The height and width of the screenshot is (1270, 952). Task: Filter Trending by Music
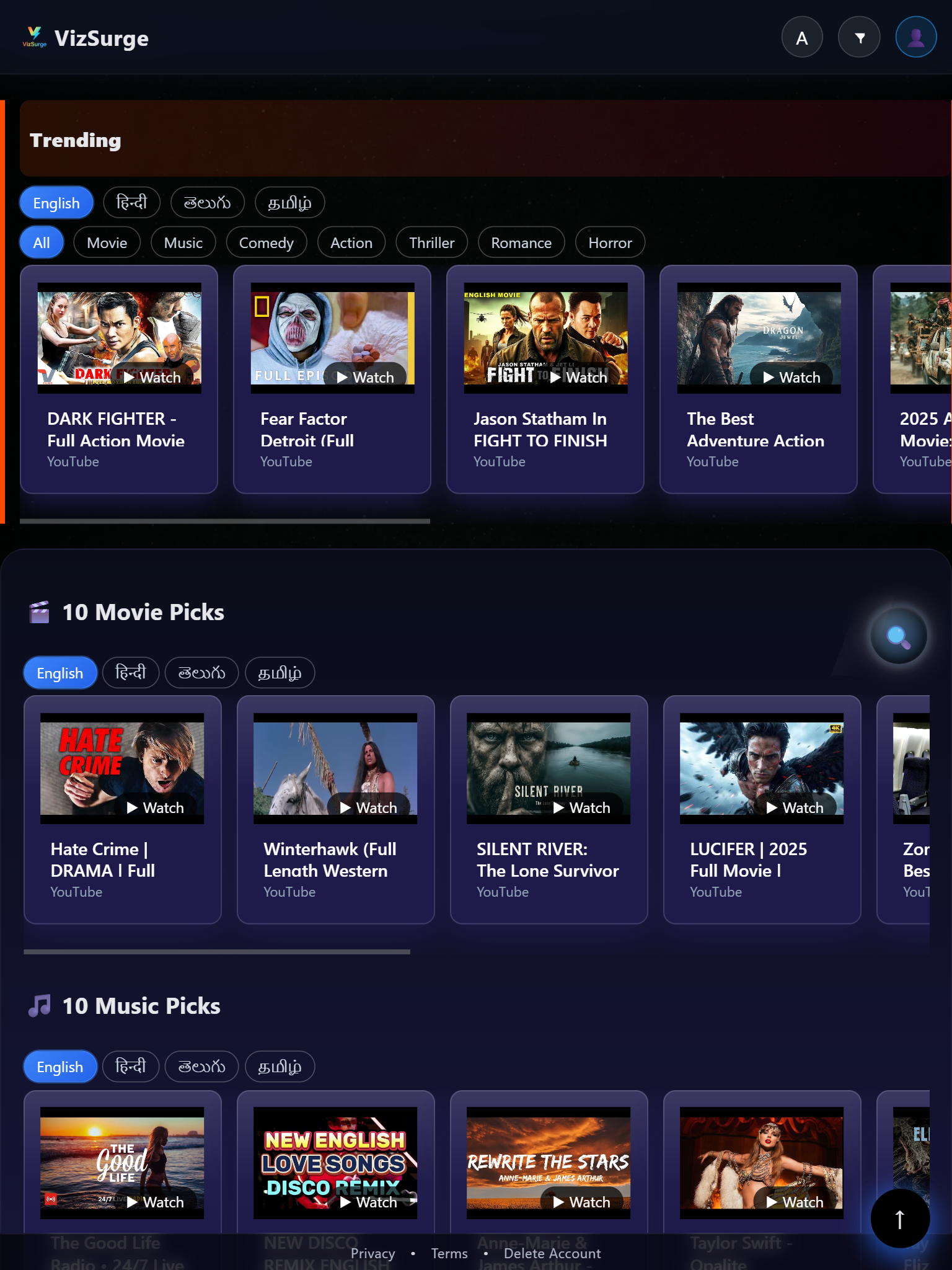tap(183, 242)
